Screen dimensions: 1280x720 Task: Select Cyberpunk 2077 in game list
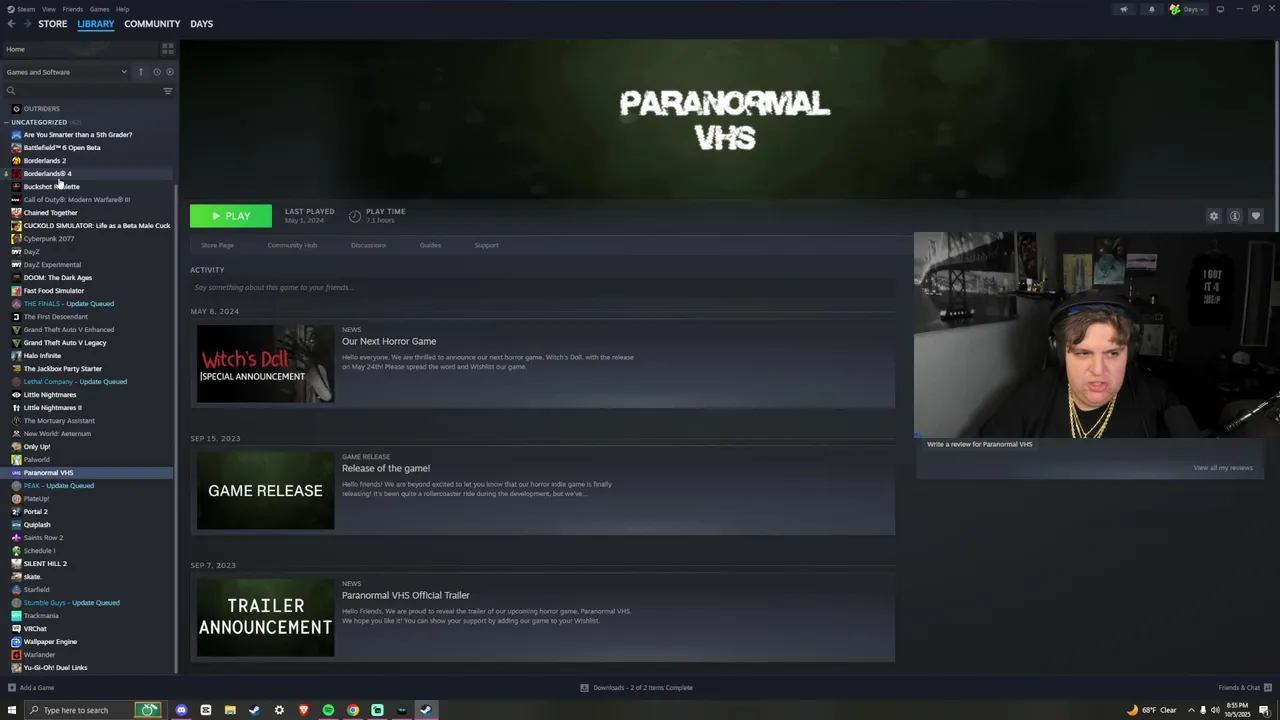[49, 239]
